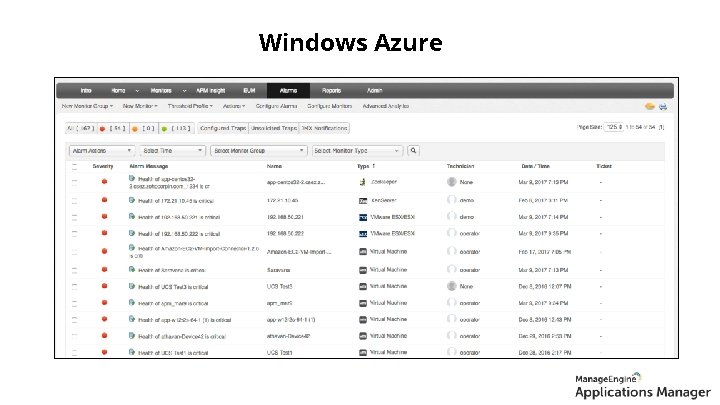Image resolution: width=720 pixels, height=405 pixels.
Task: Open alarm message icon for UCS Test1
Action: pyautogui.click(x=132, y=352)
